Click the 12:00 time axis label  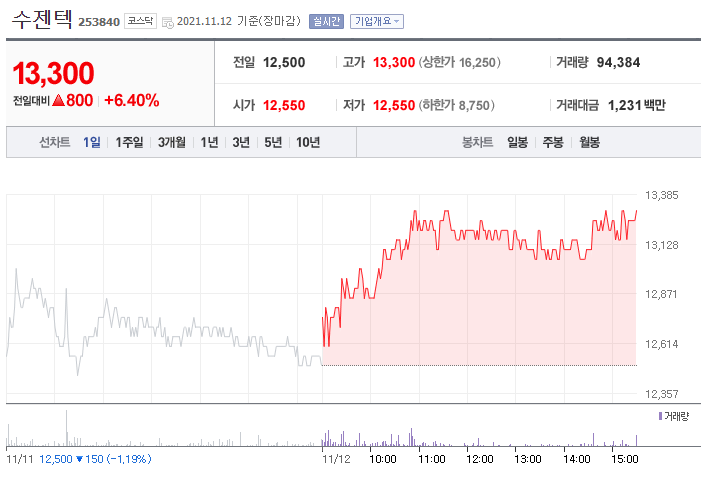pos(480,459)
